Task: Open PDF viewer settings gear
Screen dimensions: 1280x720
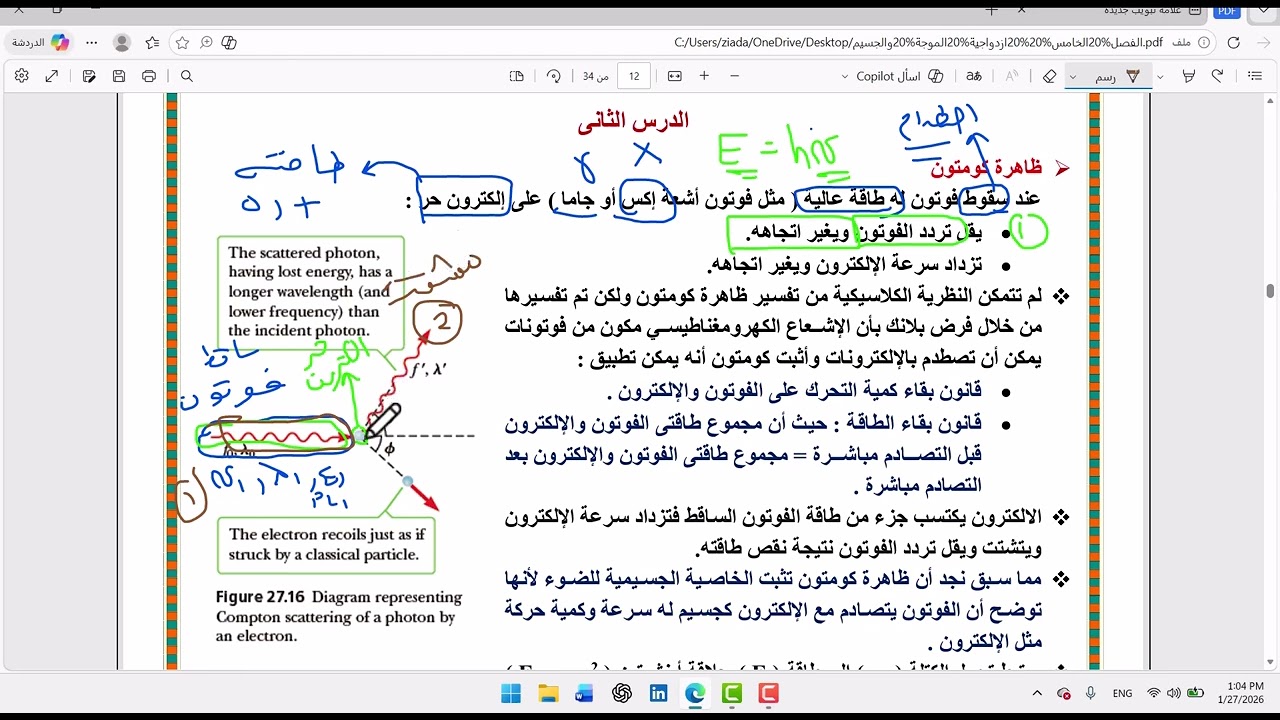Action: (x=22, y=76)
